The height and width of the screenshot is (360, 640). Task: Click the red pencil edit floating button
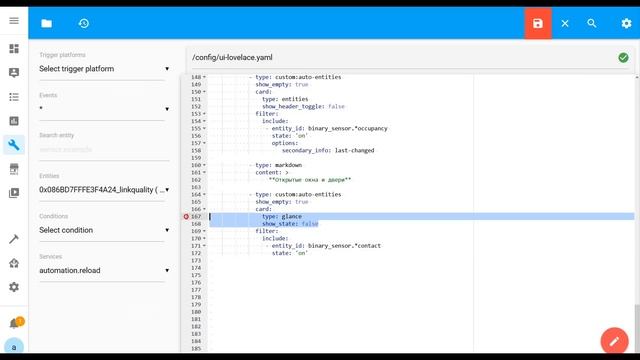614,341
